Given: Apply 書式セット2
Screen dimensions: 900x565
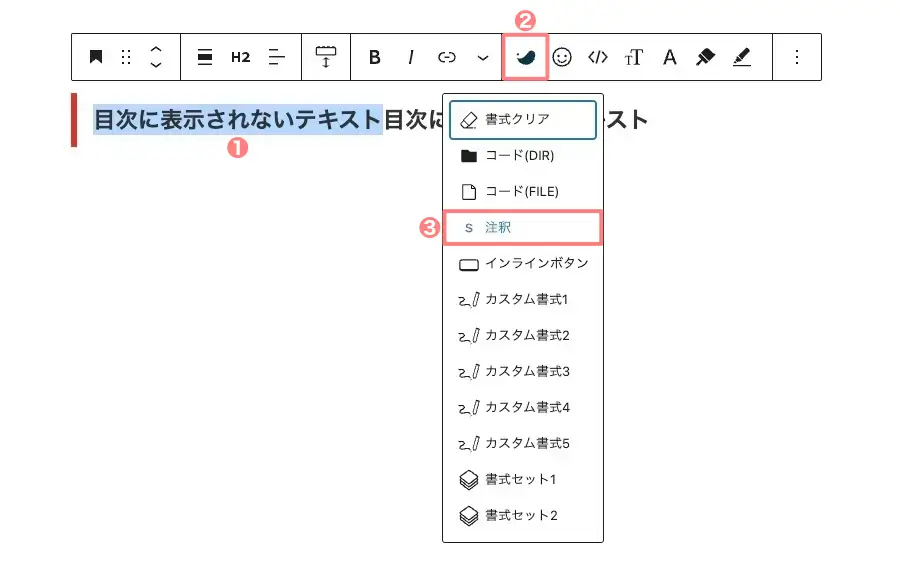Looking at the screenshot, I should coord(523,516).
